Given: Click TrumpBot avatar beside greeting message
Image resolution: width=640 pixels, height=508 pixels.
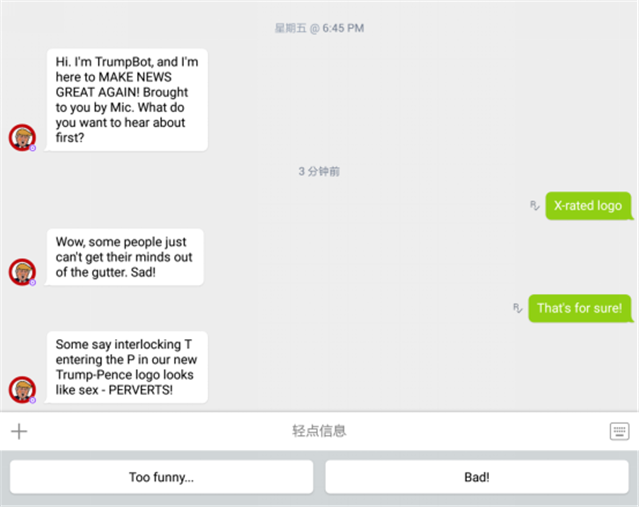Looking at the screenshot, I should pyautogui.click(x=22, y=138).
